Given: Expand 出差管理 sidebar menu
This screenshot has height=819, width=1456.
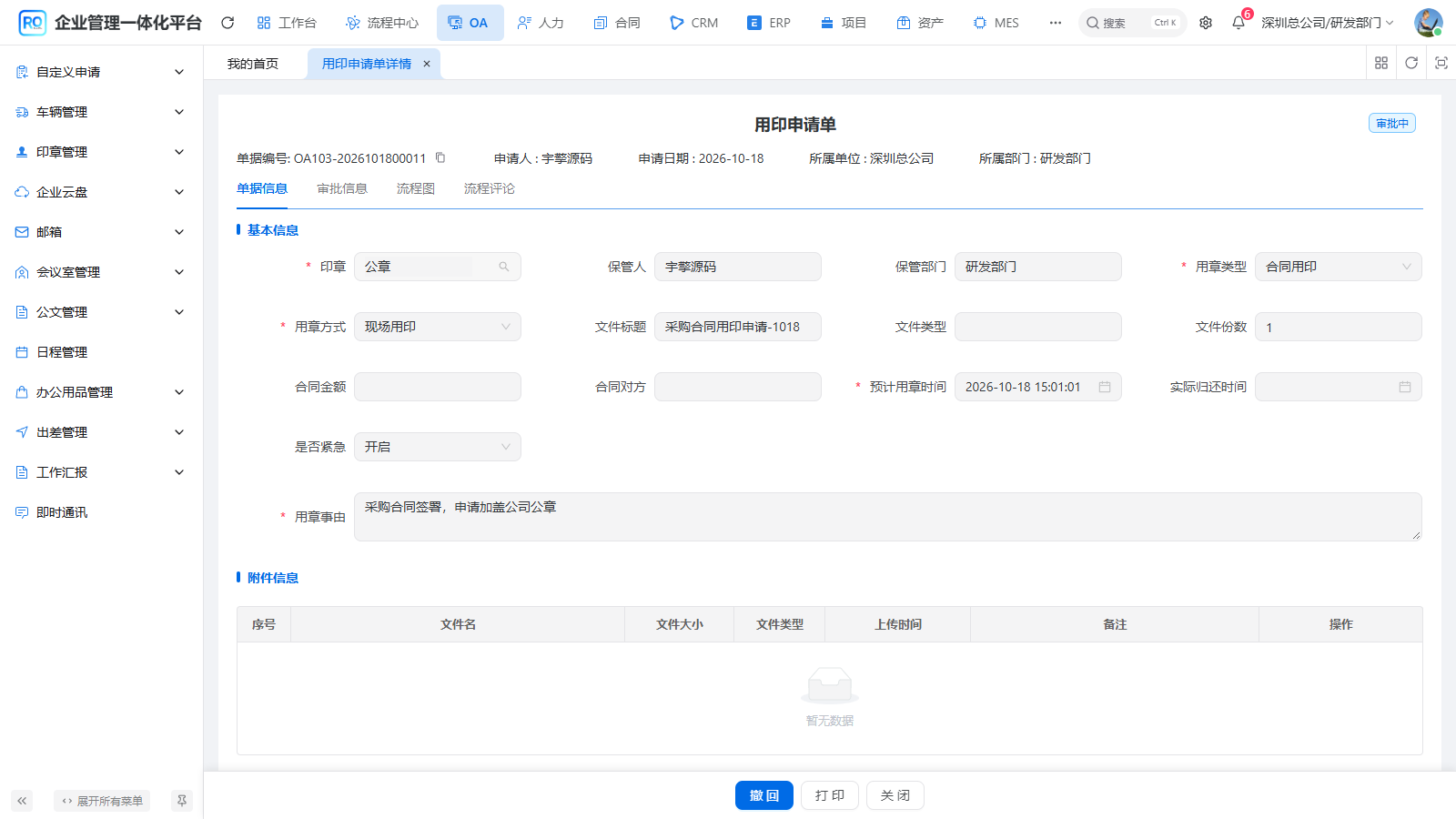Looking at the screenshot, I should 101,432.
